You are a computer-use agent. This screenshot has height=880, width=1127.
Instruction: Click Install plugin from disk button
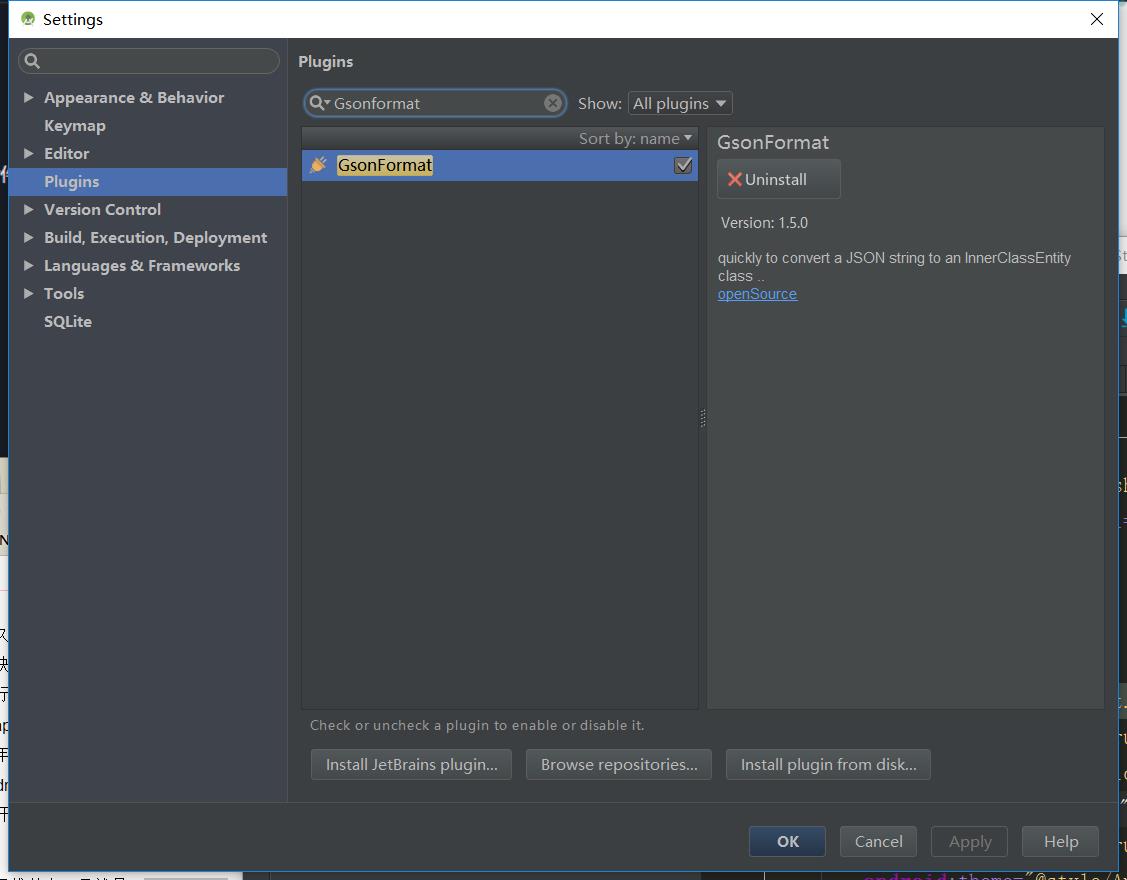pos(828,764)
